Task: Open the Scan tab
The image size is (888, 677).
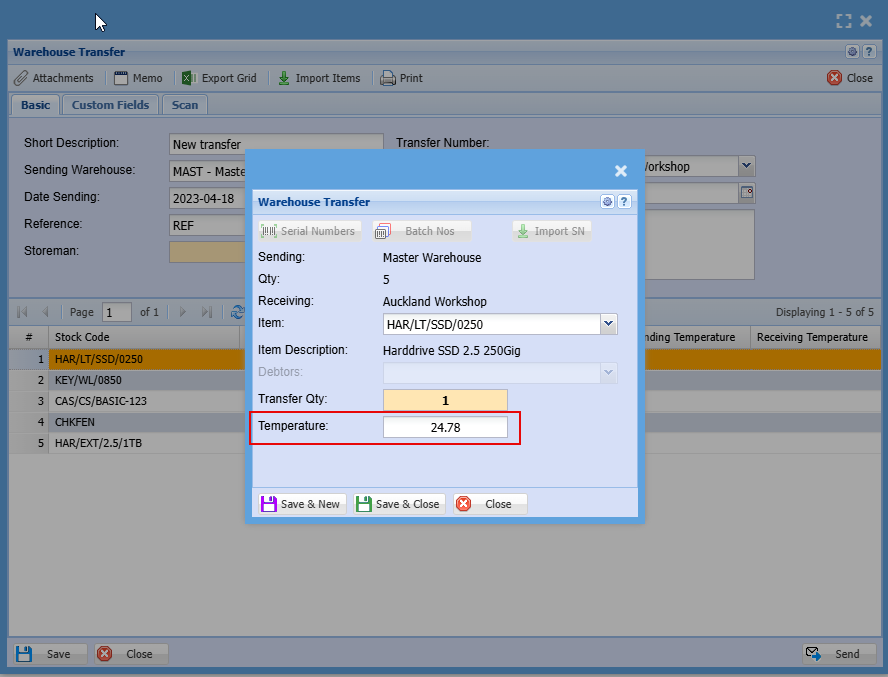Action: (185, 105)
